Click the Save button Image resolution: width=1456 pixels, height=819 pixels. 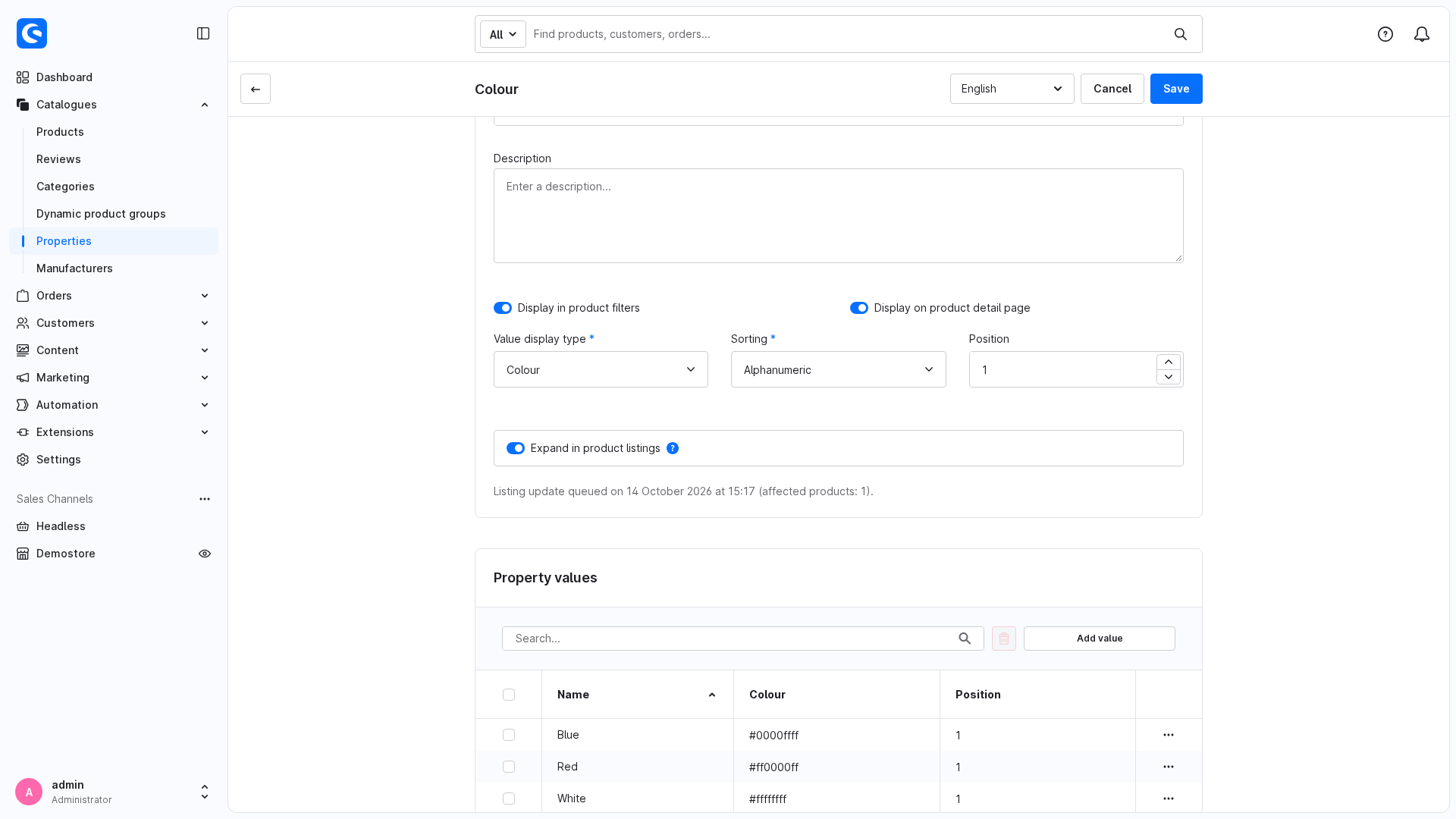1176,89
